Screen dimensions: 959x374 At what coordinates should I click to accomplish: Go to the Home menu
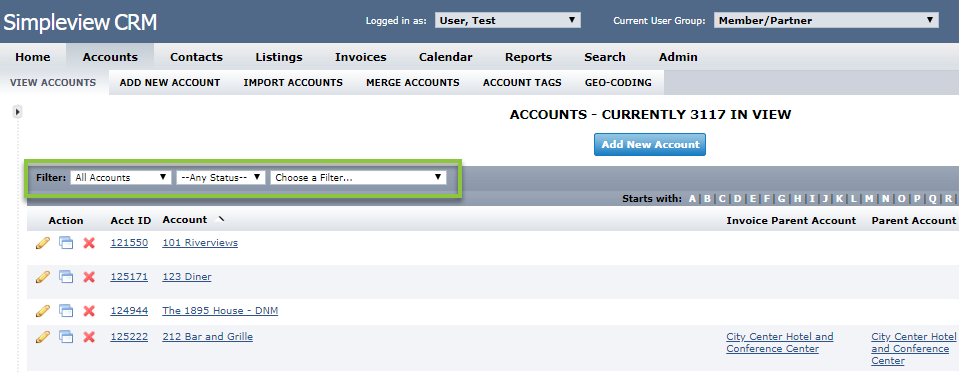(33, 57)
